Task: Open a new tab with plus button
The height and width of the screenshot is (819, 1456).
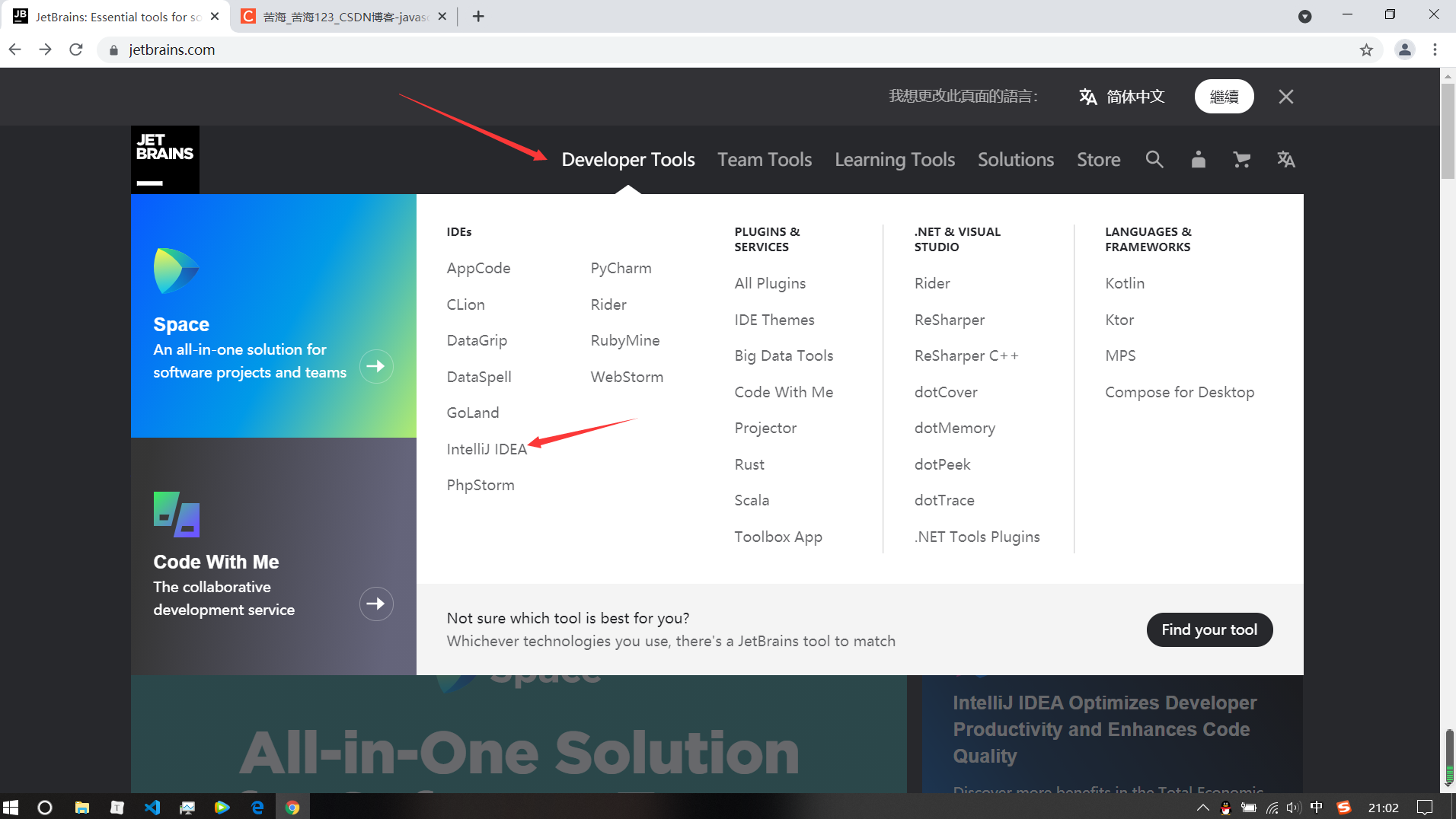Action: pos(478,16)
